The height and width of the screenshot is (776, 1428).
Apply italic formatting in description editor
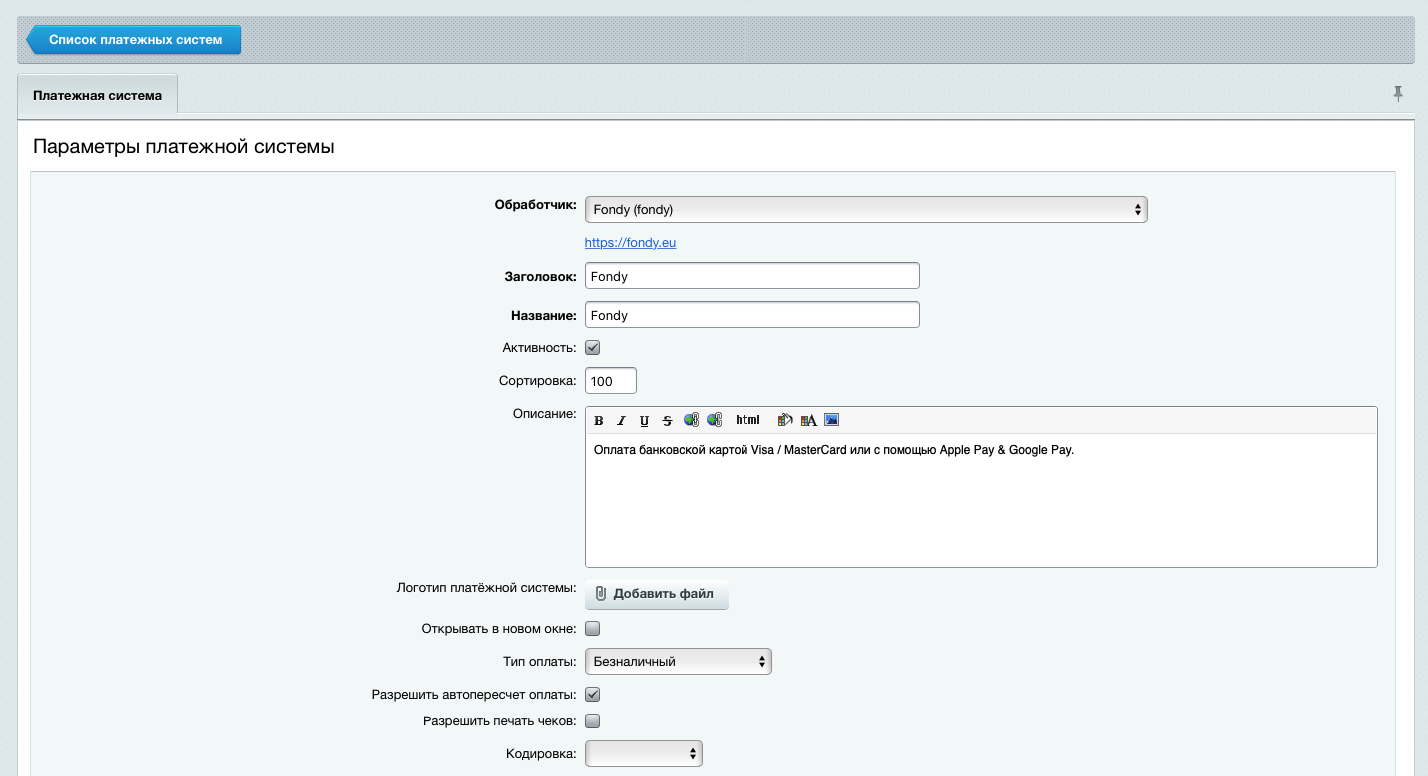(x=621, y=420)
